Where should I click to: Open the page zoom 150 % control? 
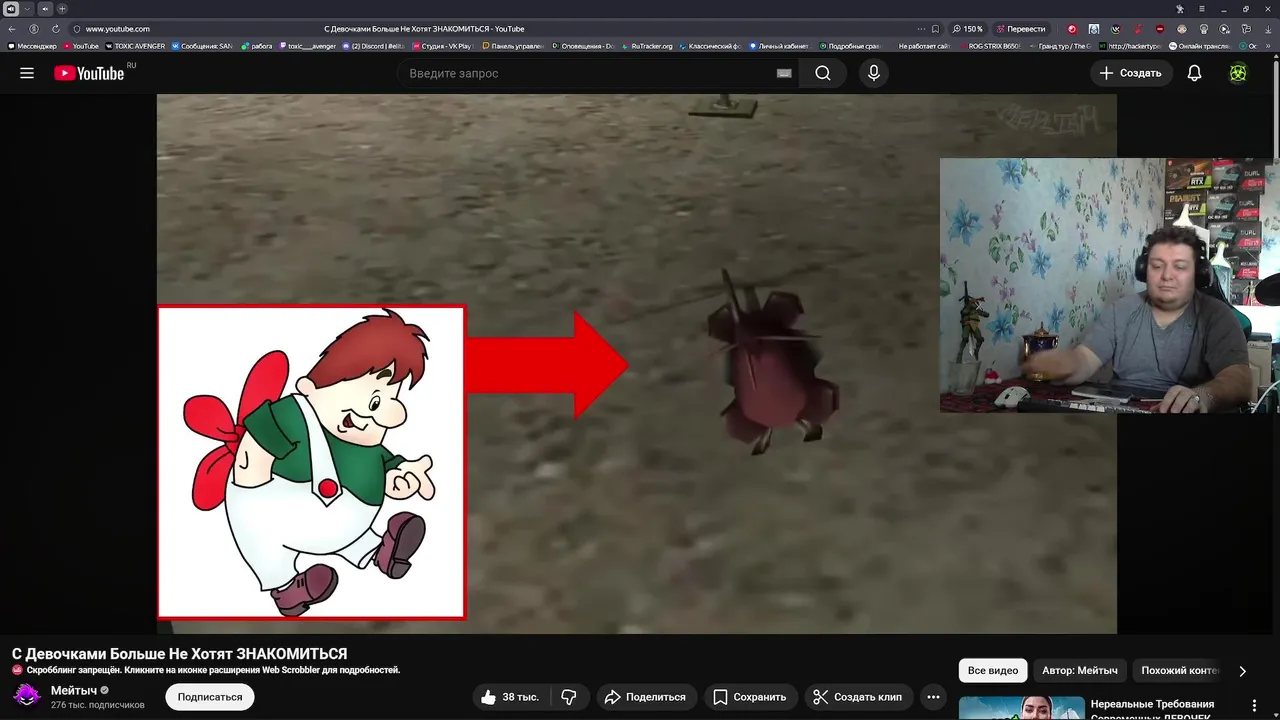tap(967, 29)
